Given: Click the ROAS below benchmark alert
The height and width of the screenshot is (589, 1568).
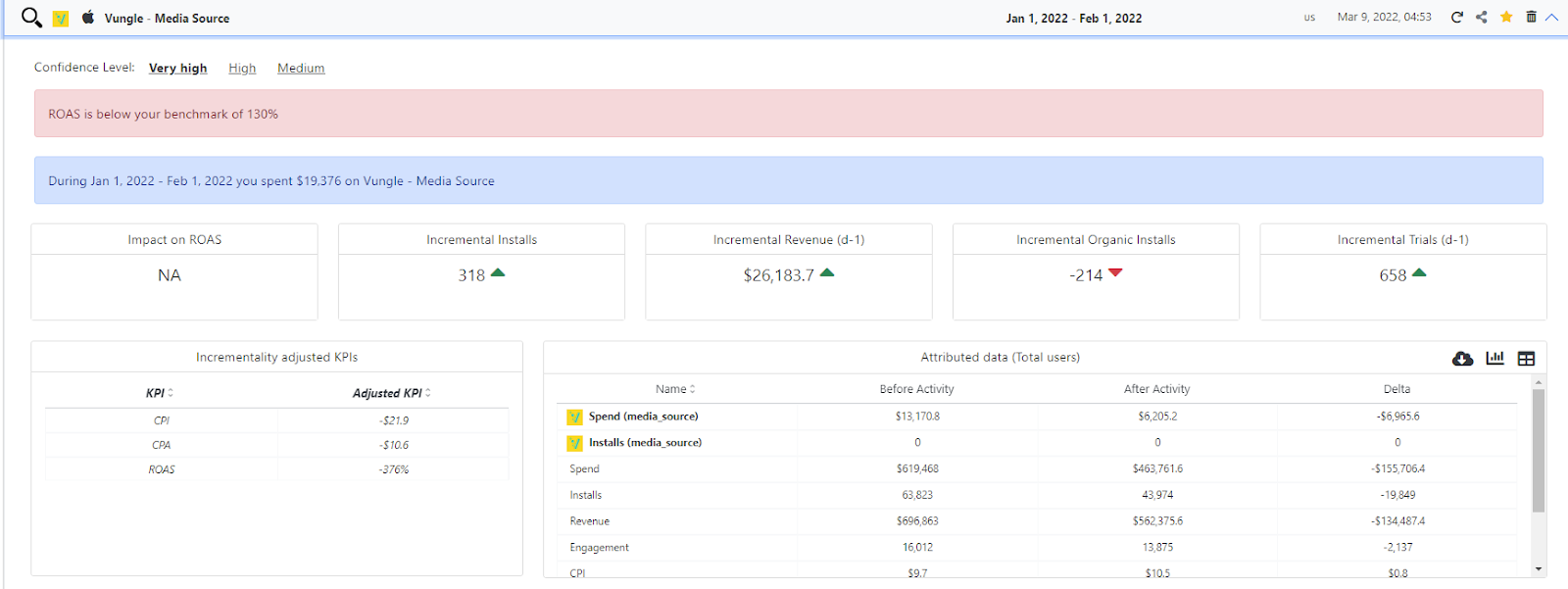Looking at the screenshot, I should (789, 114).
